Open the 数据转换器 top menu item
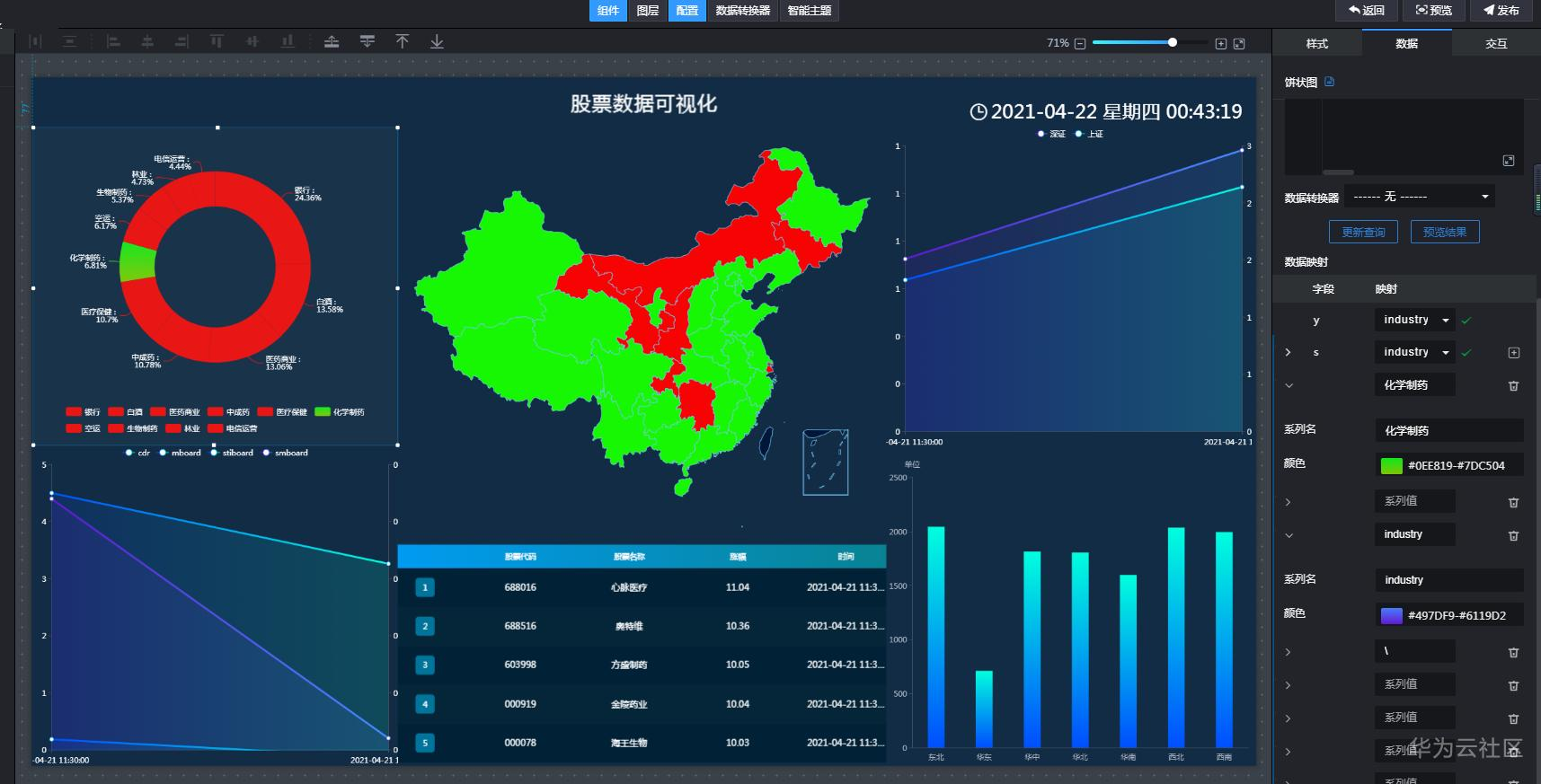The image size is (1541, 784). click(743, 11)
